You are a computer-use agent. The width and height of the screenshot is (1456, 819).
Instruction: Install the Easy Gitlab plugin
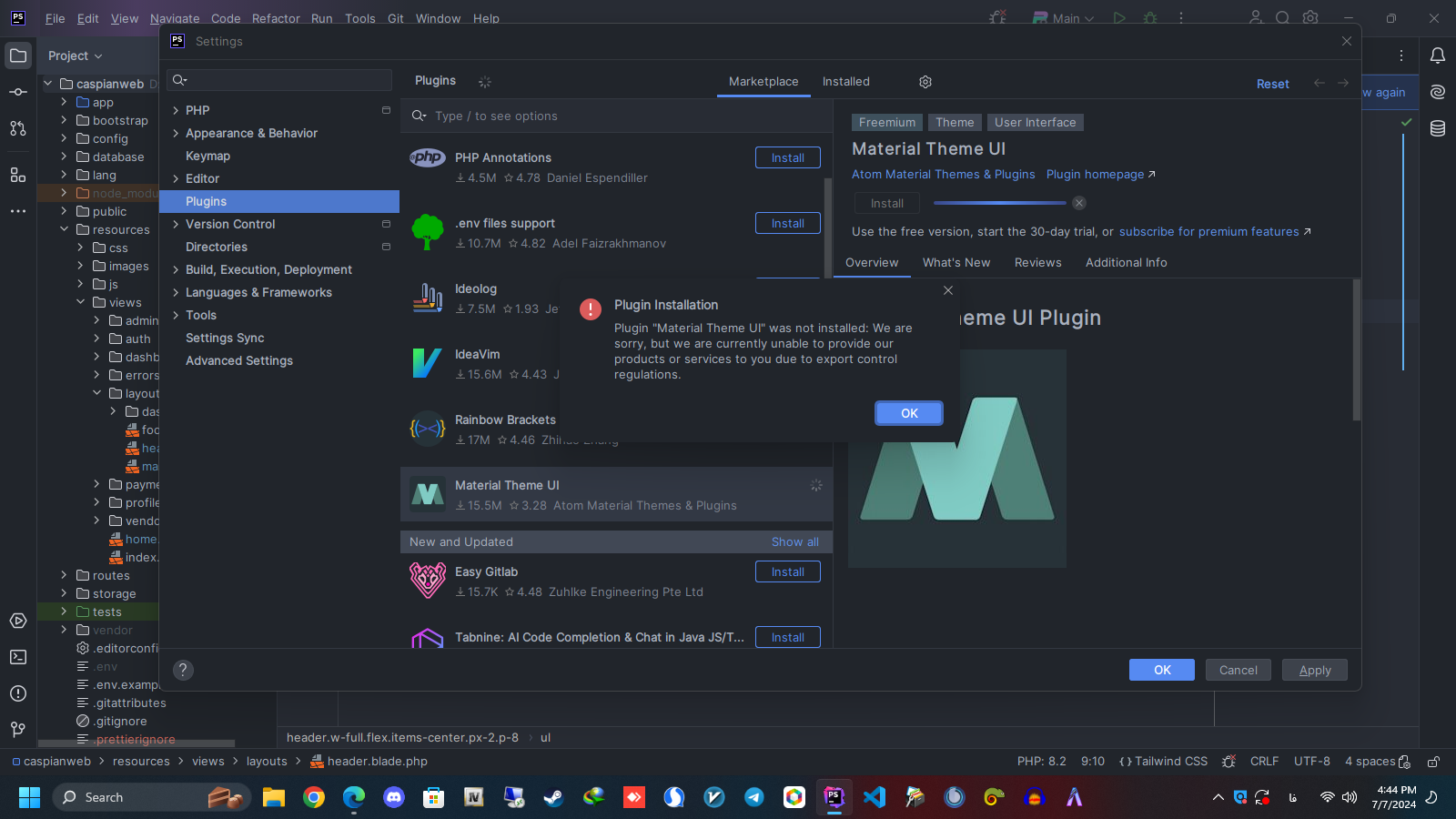[788, 571]
